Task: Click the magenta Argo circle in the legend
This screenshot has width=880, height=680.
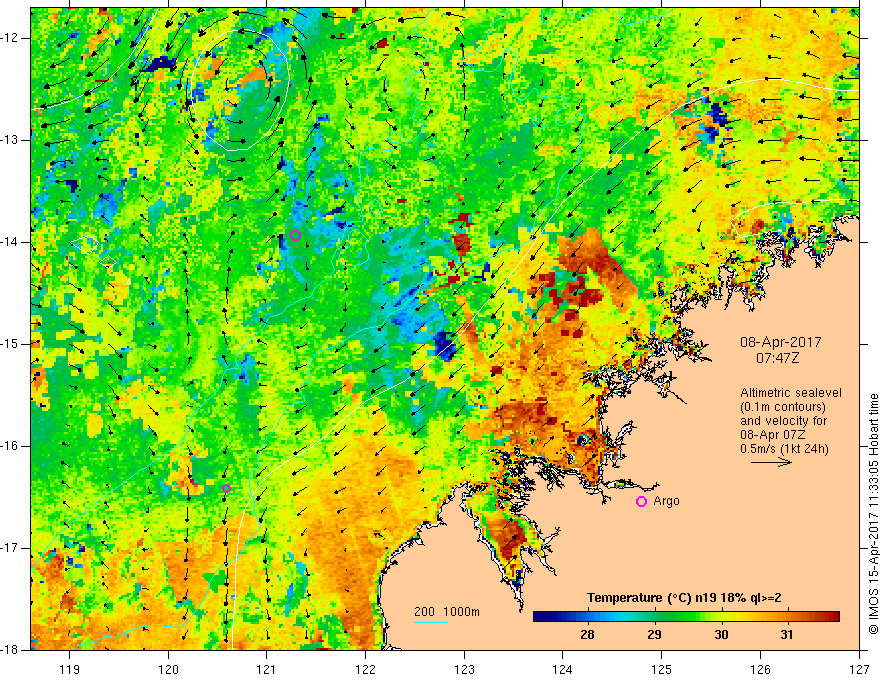Action: click(x=641, y=502)
